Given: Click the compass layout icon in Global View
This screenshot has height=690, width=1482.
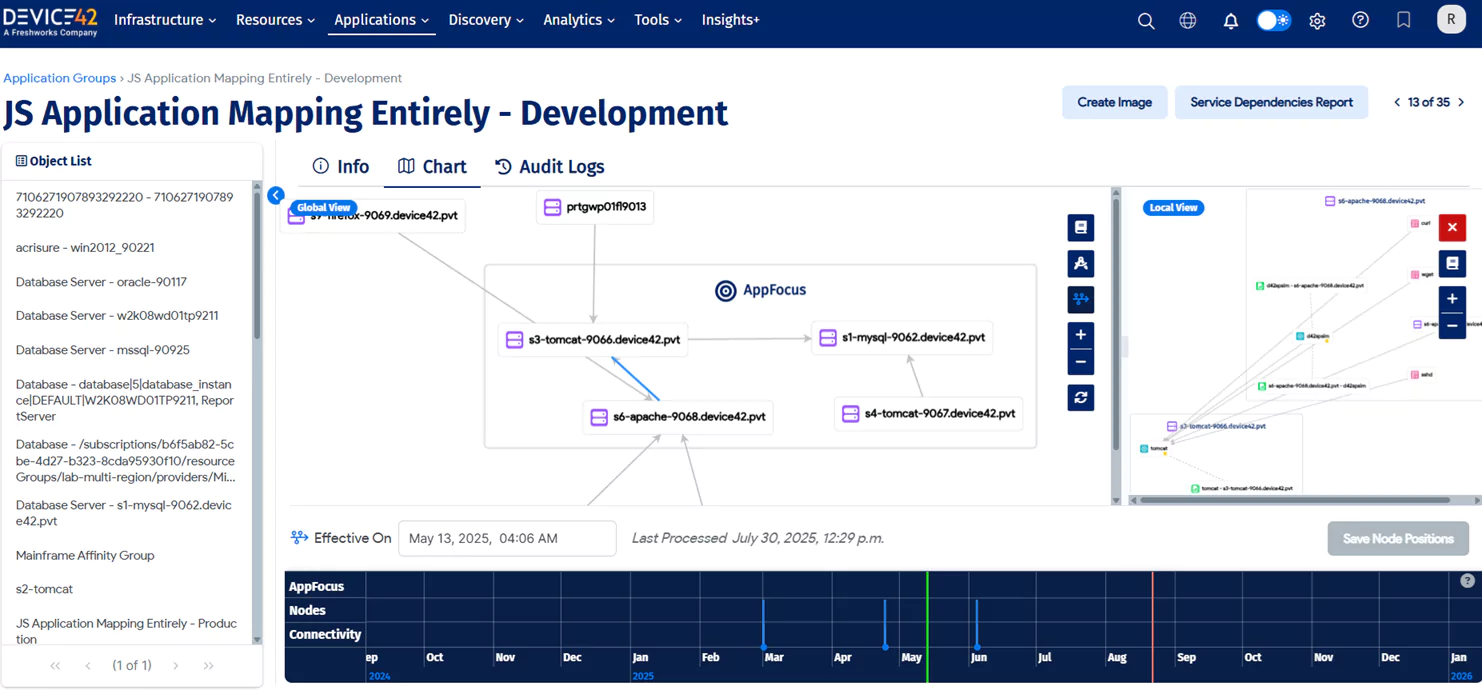Looking at the screenshot, I should [1081, 264].
